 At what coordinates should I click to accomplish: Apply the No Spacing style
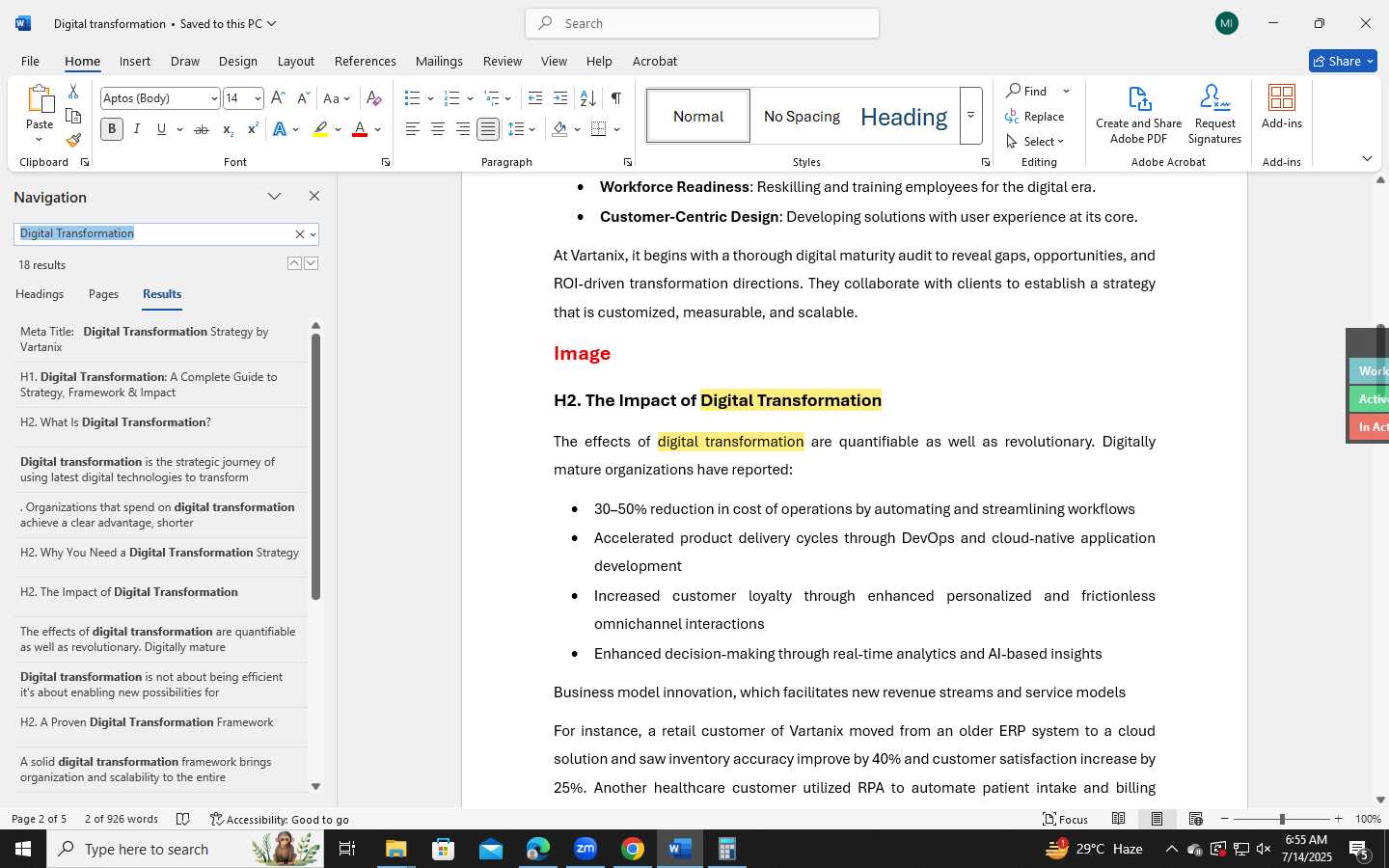pyautogui.click(x=802, y=116)
